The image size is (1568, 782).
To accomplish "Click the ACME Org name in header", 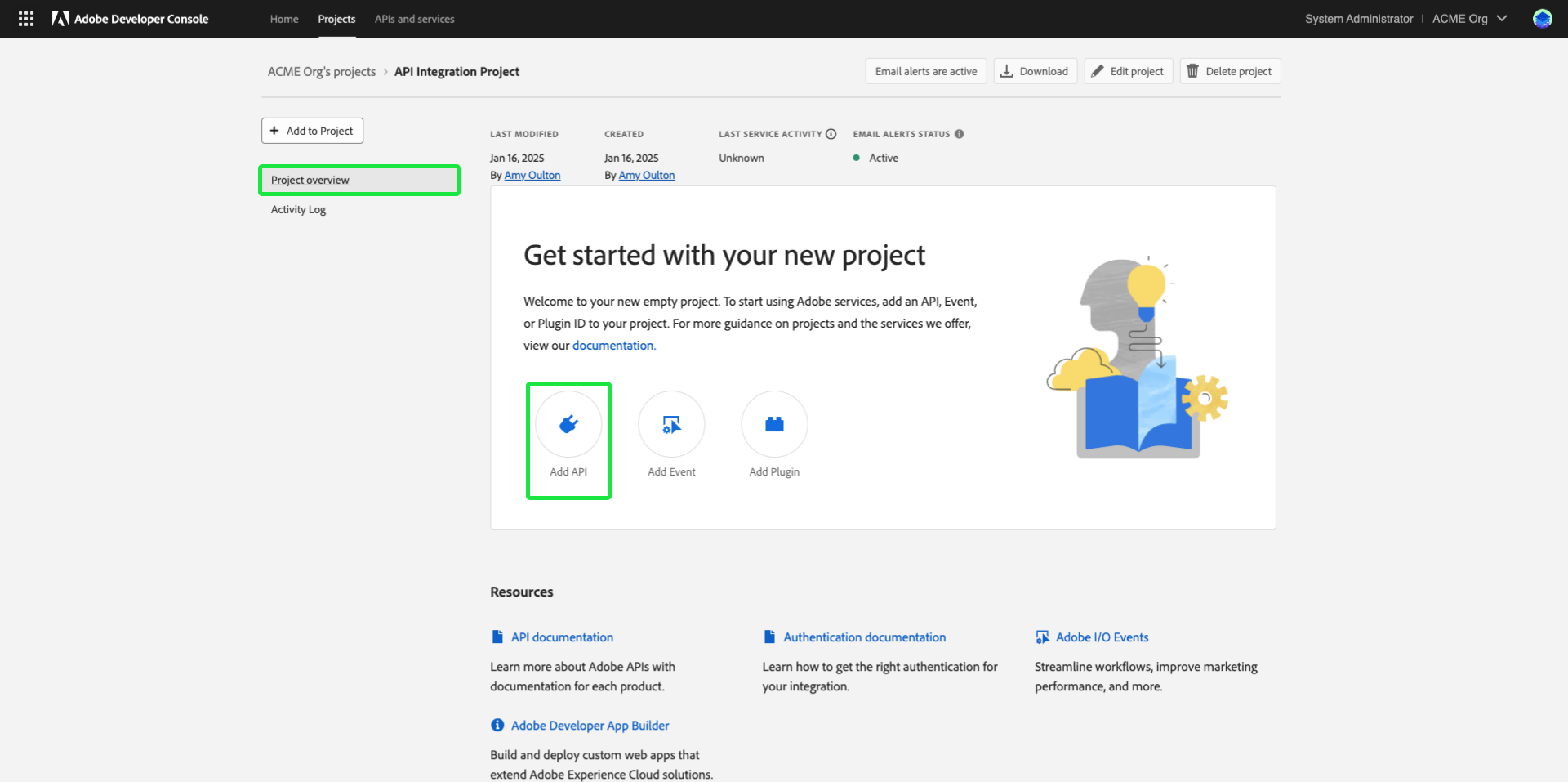I will click(1460, 19).
